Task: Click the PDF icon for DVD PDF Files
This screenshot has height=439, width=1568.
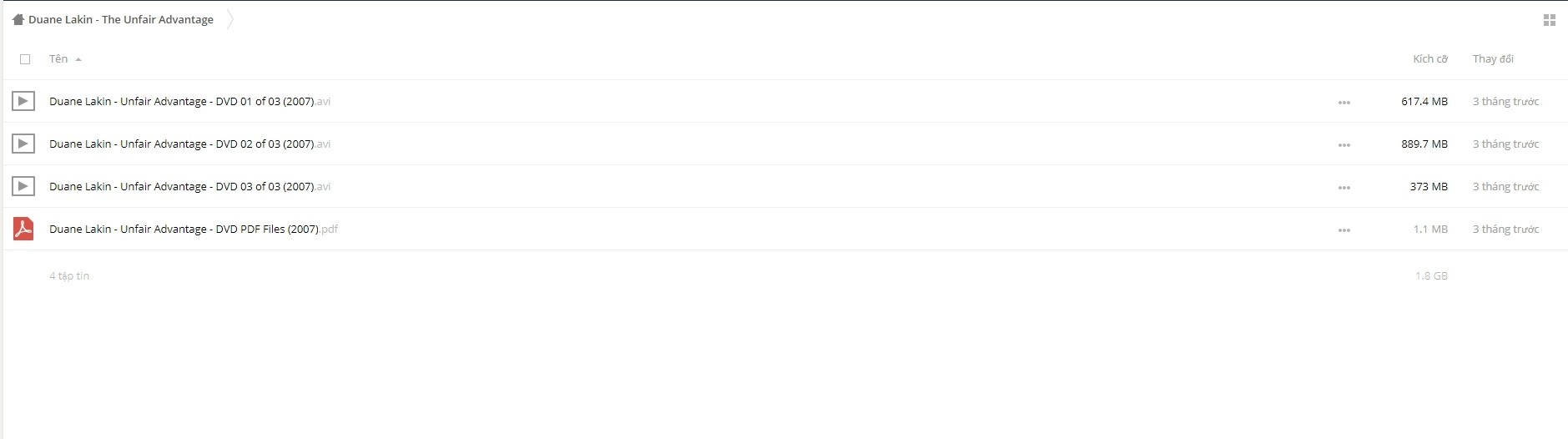Action: [23, 229]
